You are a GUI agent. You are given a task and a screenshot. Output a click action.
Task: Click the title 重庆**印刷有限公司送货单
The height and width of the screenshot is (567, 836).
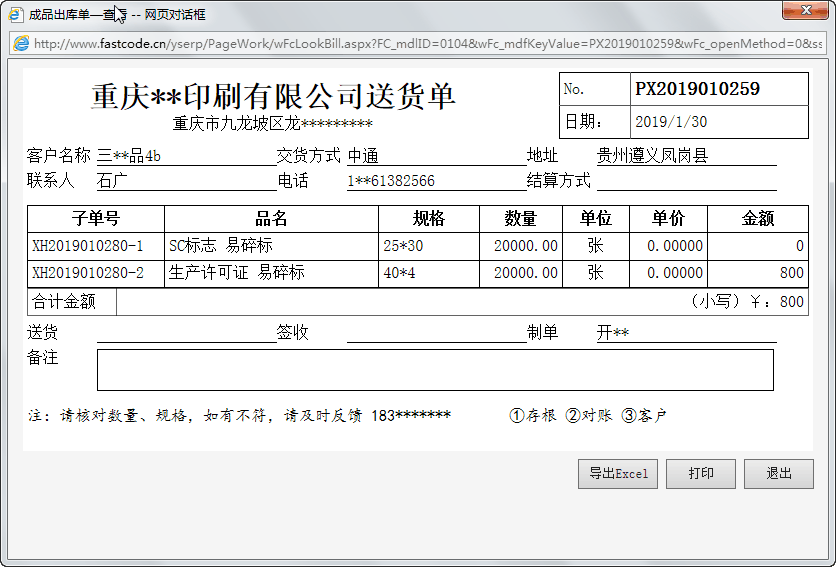(273, 97)
